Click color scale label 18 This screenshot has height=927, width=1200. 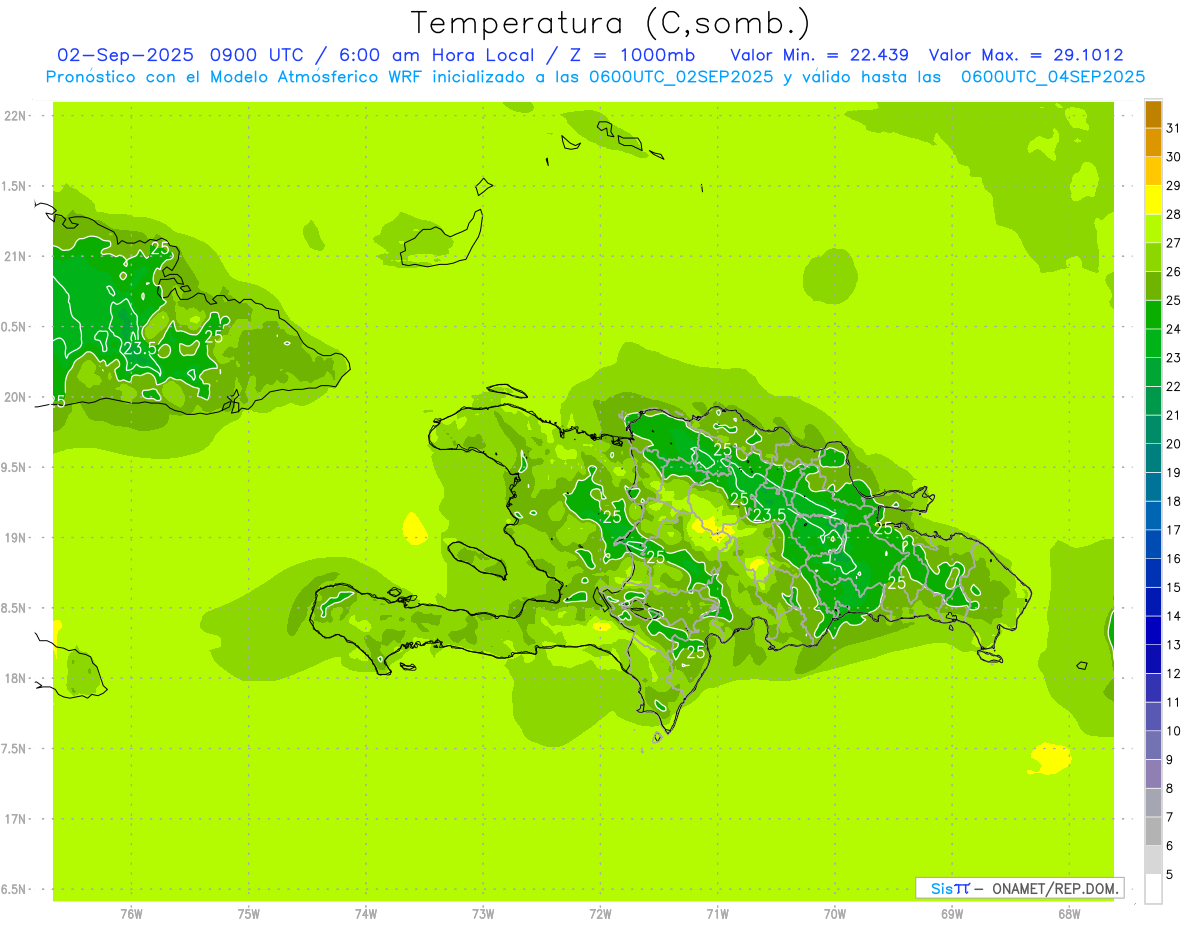tap(1173, 501)
